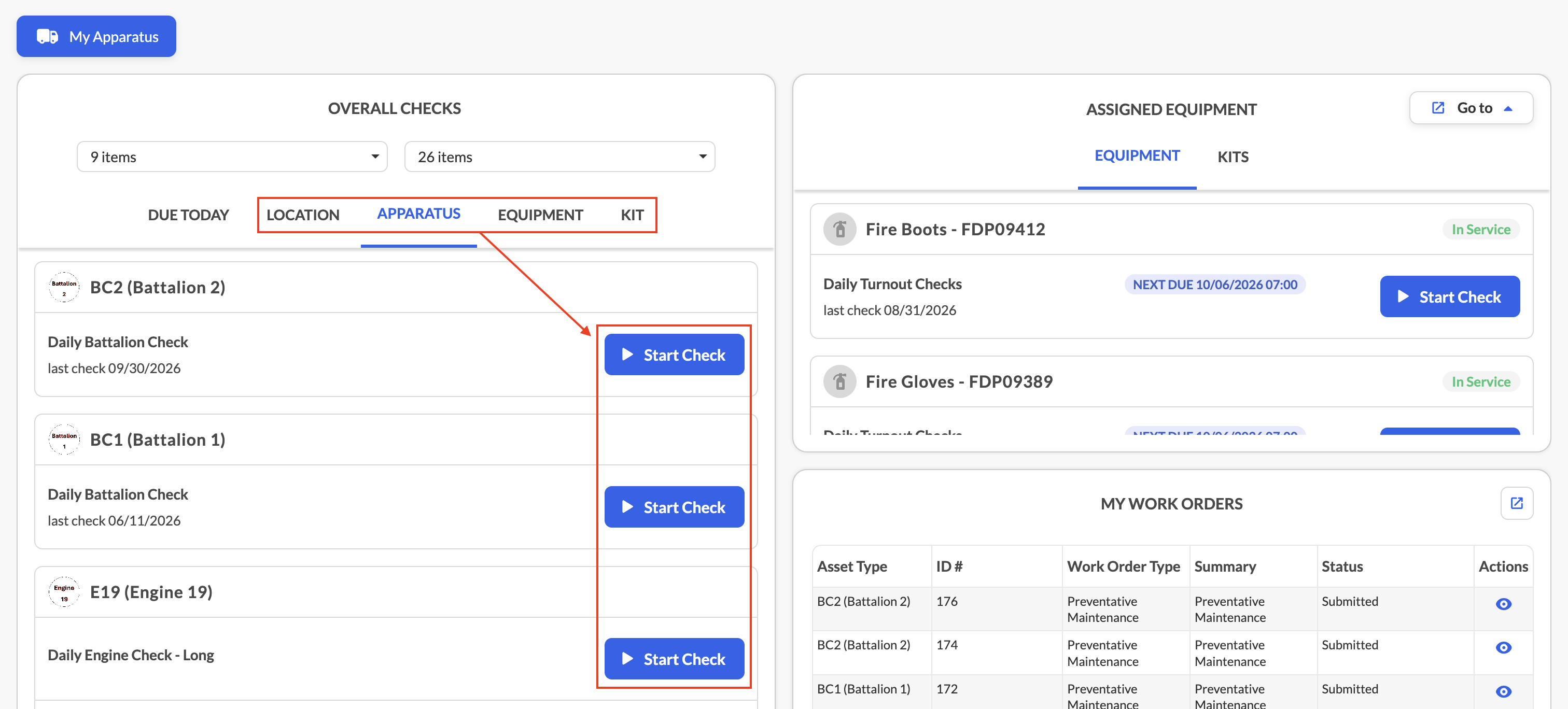The height and width of the screenshot is (709, 1568).
Task: Click the truck icon in My Apparatus
Action: (48, 36)
